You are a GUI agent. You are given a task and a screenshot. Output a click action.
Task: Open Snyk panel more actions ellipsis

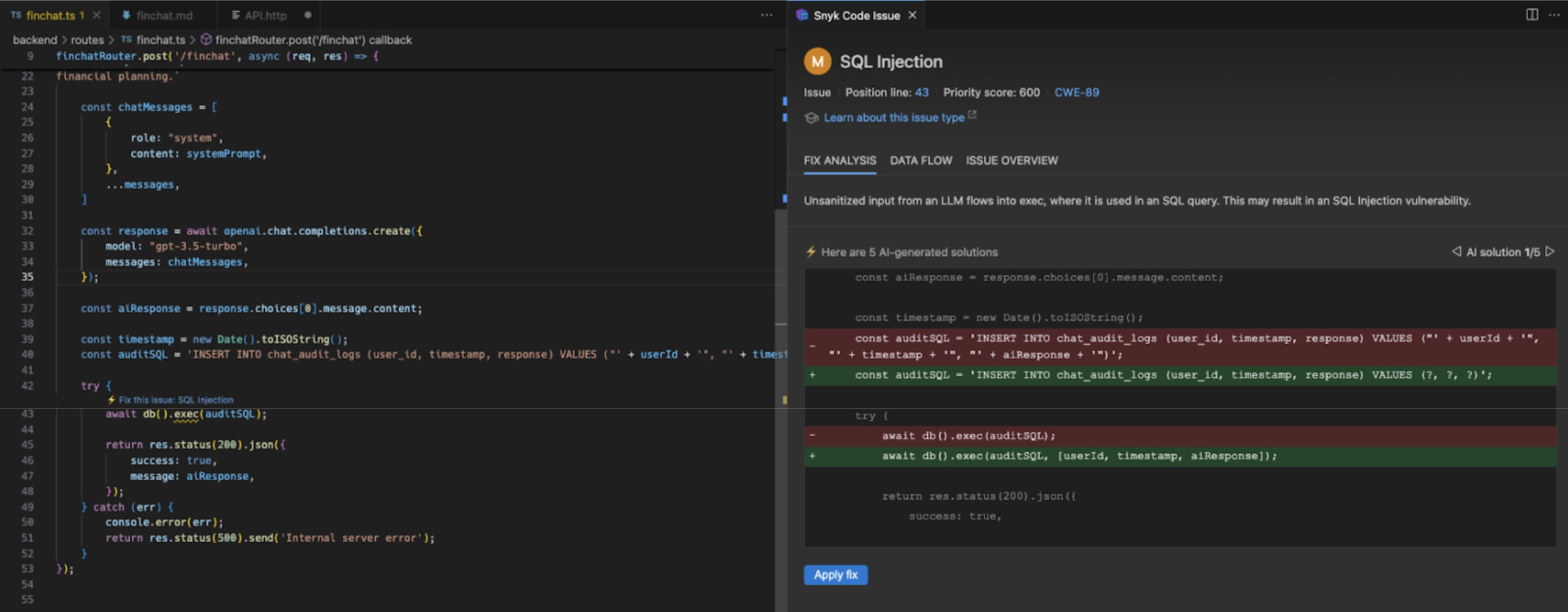pos(1554,15)
